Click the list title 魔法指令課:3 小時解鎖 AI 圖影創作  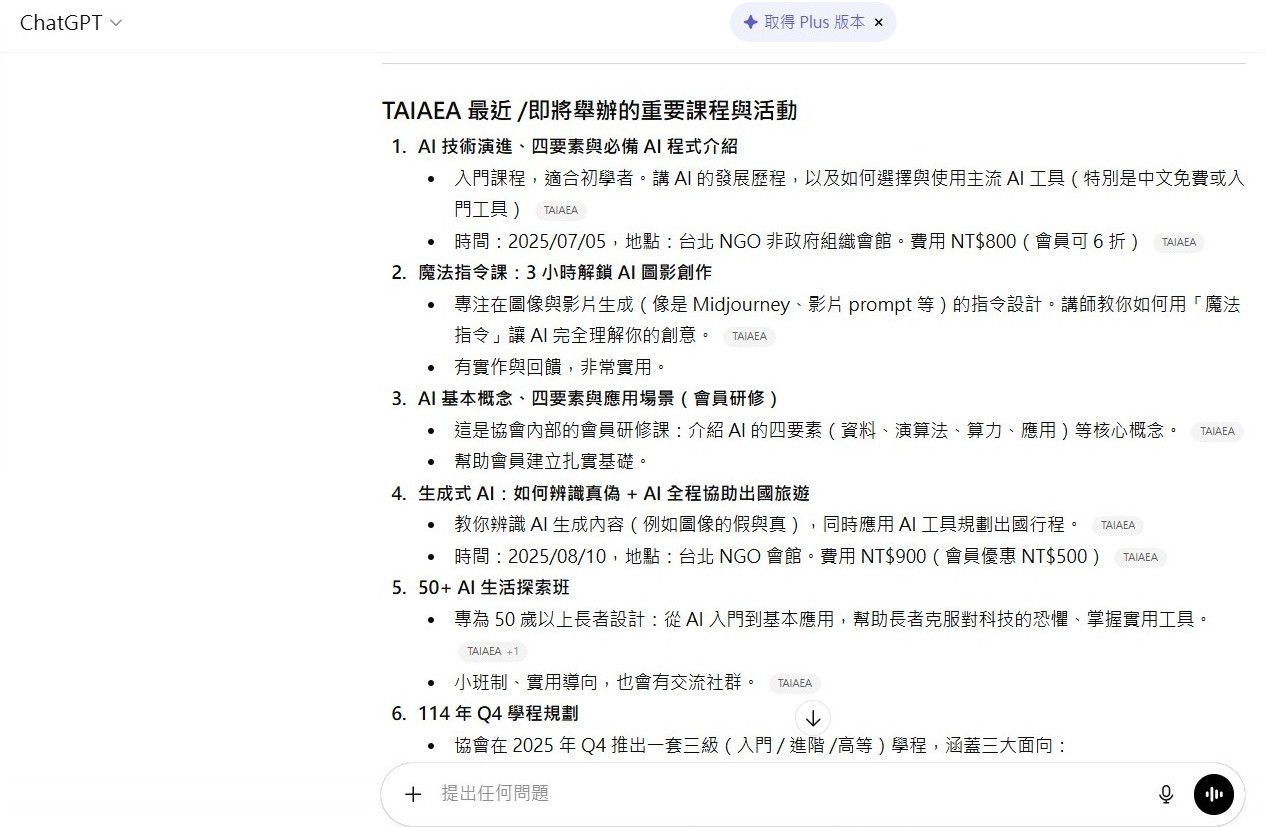(x=564, y=272)
